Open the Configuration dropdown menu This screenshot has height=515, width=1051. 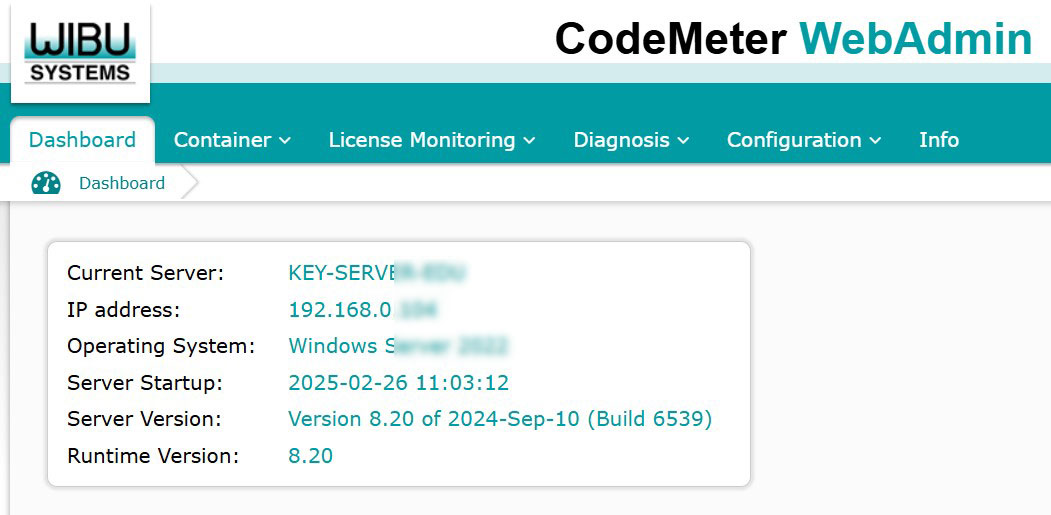[803, 140]
